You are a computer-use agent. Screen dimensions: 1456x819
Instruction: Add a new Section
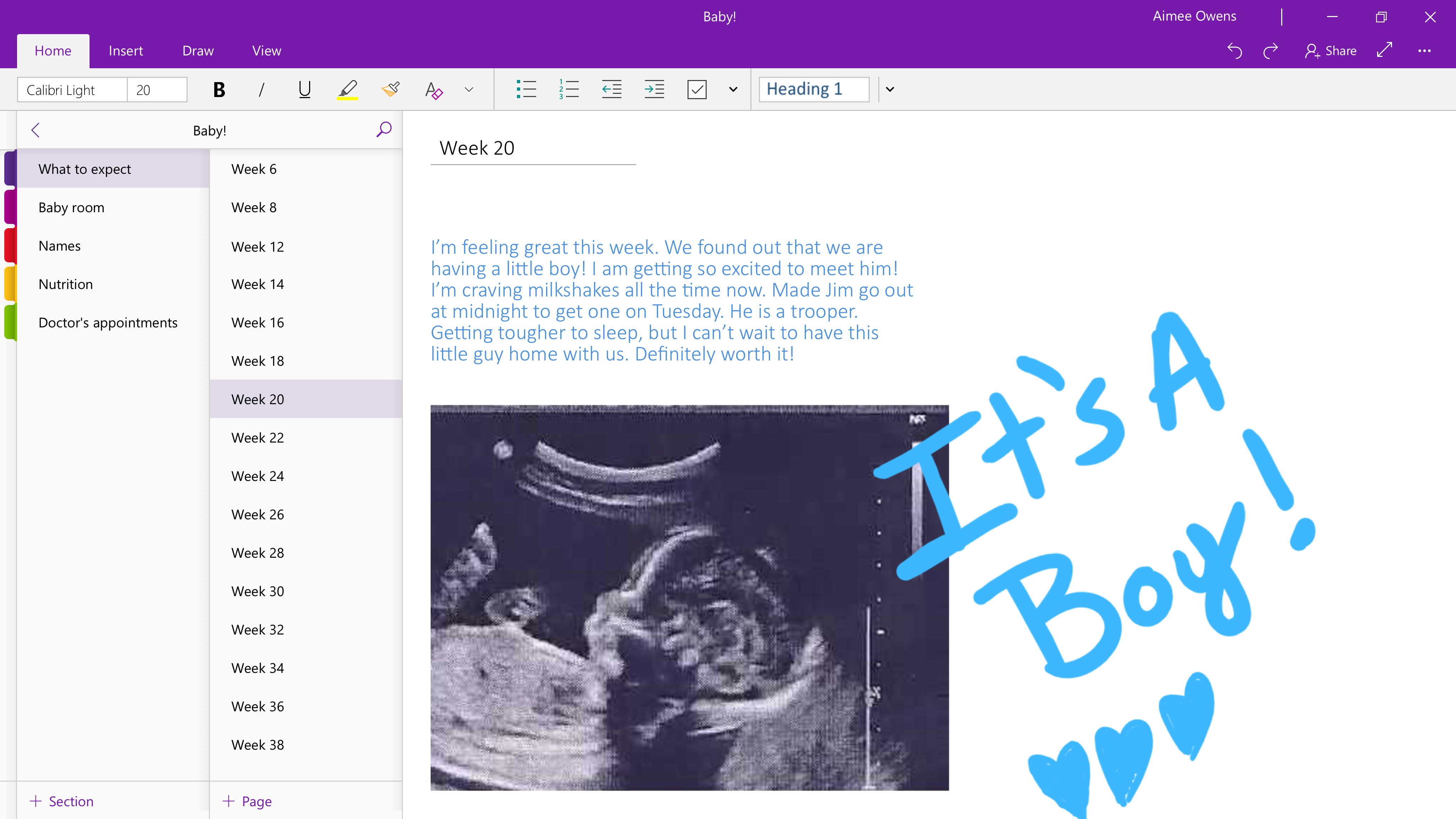(62, 801)
